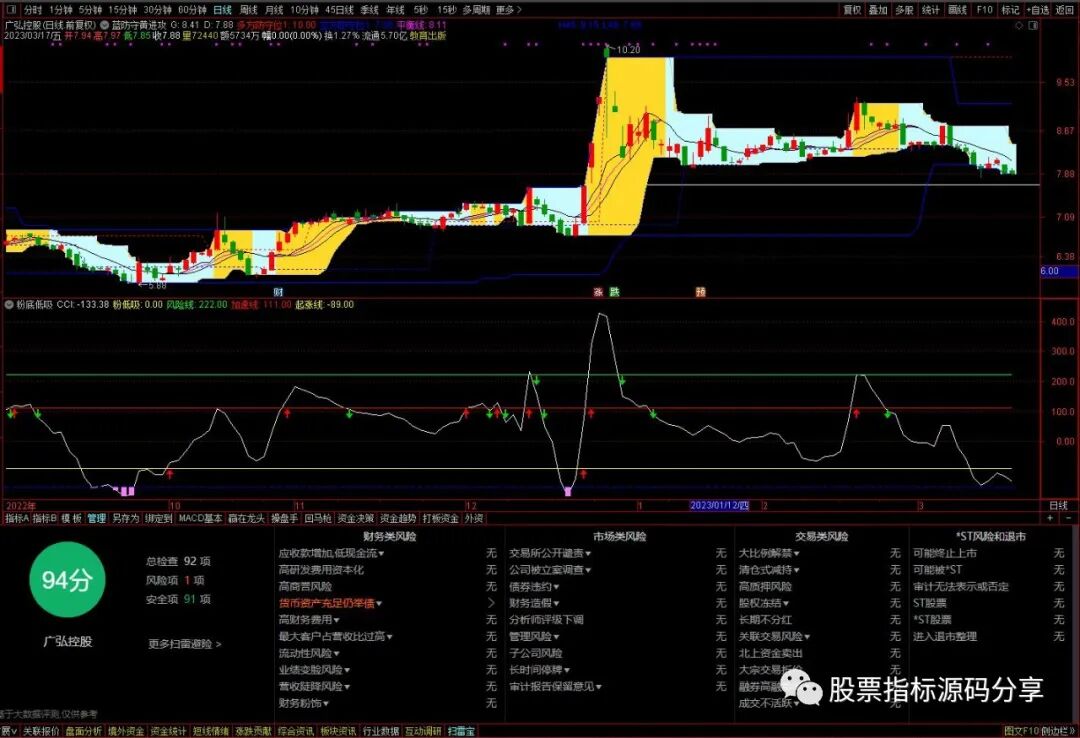Click the 返回 back button
This screenshot has height=738, width=1080.
tap(1064, 10)
